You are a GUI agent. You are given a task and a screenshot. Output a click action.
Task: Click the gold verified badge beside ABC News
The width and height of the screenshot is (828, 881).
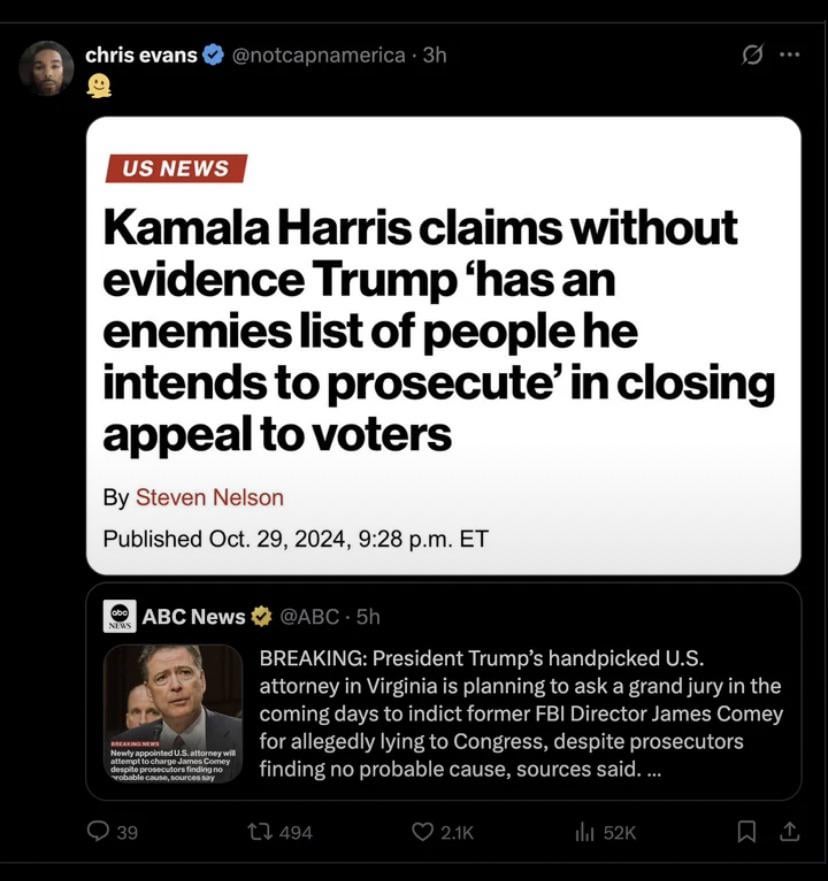[261, 616]
